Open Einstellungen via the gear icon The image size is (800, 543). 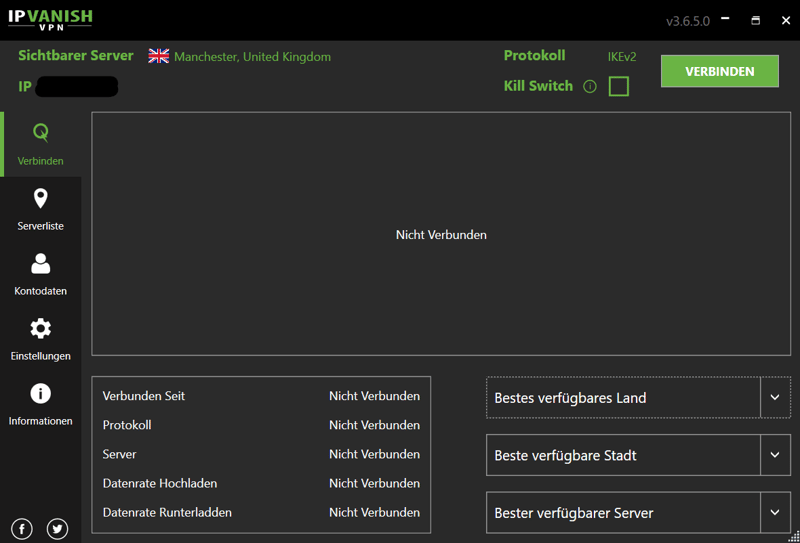[40, 328]
